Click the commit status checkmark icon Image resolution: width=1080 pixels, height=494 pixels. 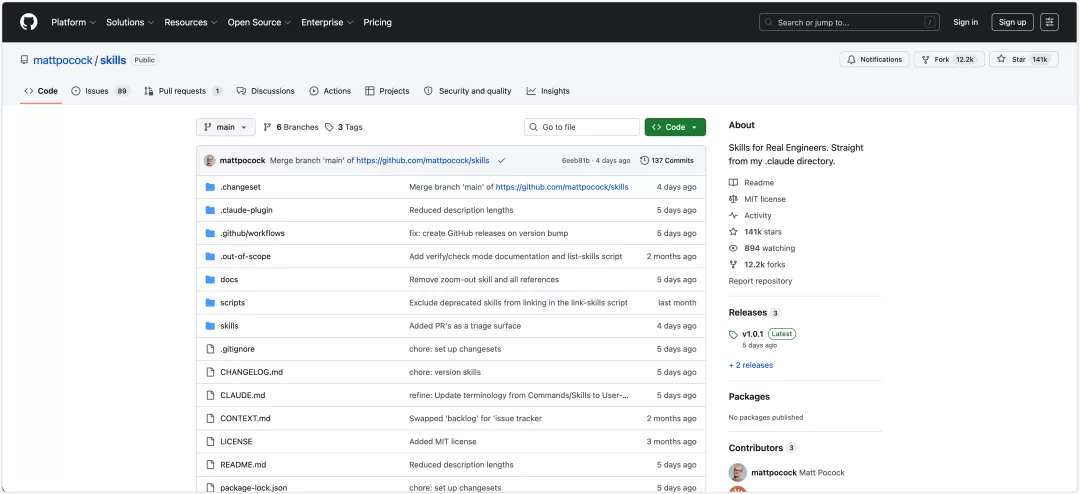click(501, 161)
